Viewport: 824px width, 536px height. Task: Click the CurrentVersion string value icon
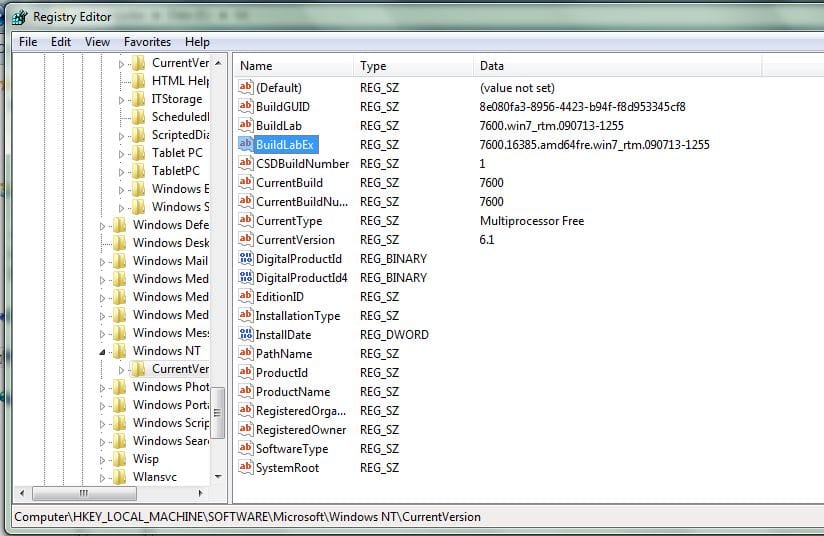[245, 239]
